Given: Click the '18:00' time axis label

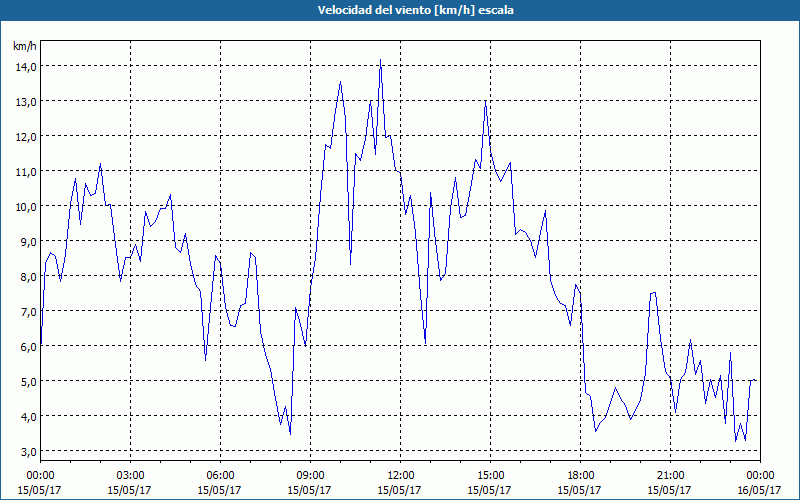Looking at the screenshot, I should click(581, 476).
